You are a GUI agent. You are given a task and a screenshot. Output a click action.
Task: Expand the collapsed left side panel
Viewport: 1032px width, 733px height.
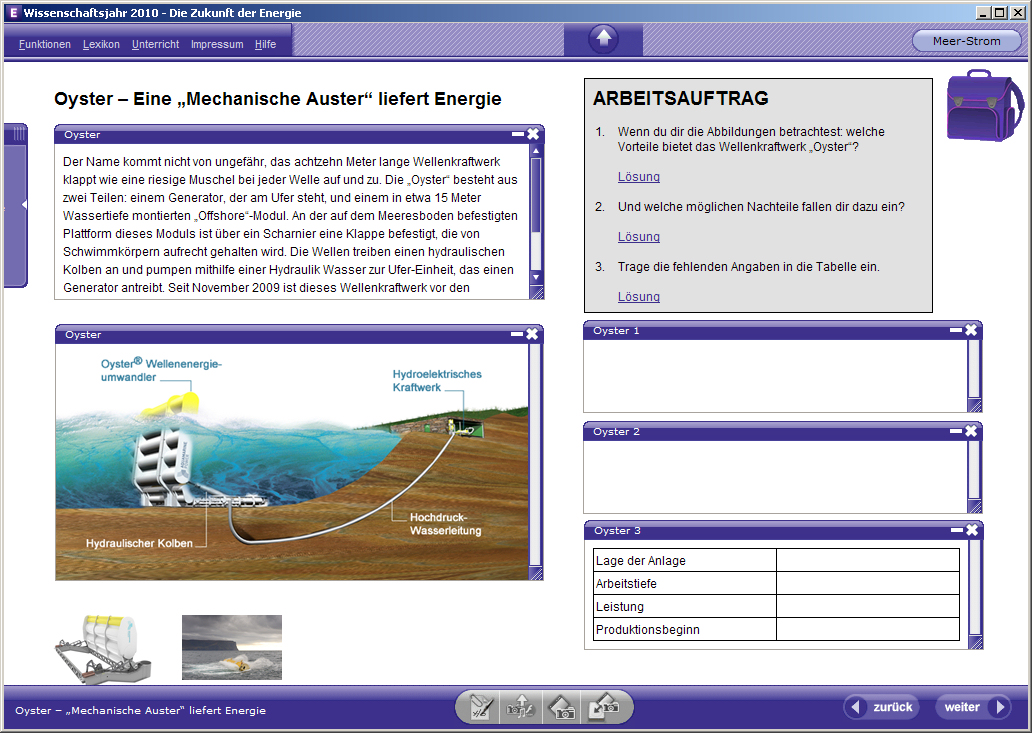[16, 205]
